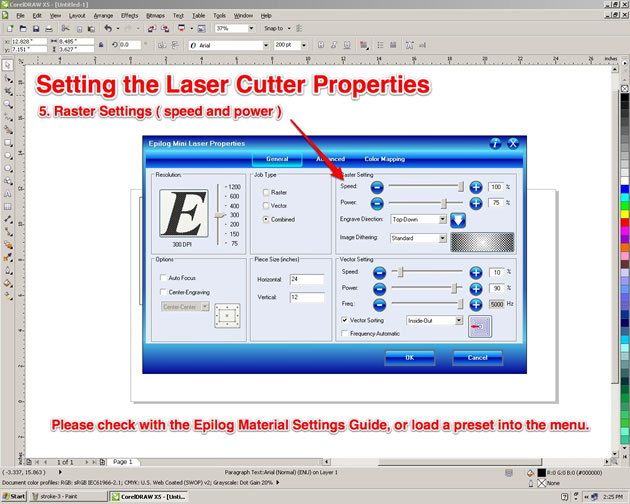Click the resolution DPI slider handle

click(x=219, y=215)
